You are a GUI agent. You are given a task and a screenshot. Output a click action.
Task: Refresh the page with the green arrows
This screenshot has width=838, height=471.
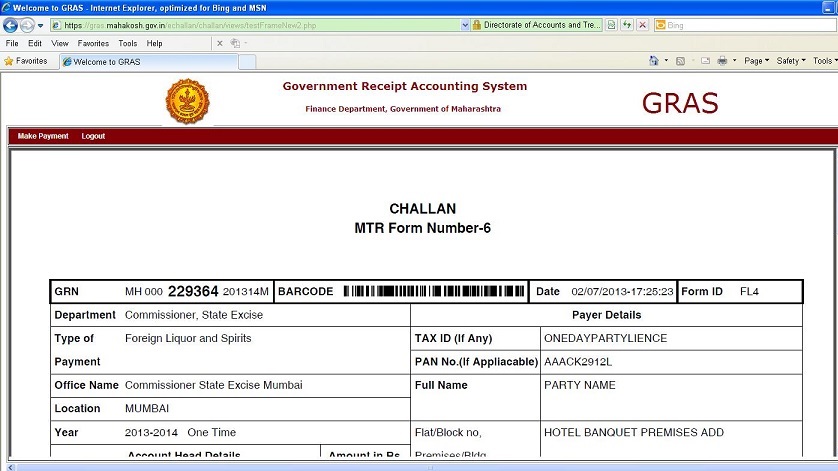pyautogui.click(x=627, y=25)
